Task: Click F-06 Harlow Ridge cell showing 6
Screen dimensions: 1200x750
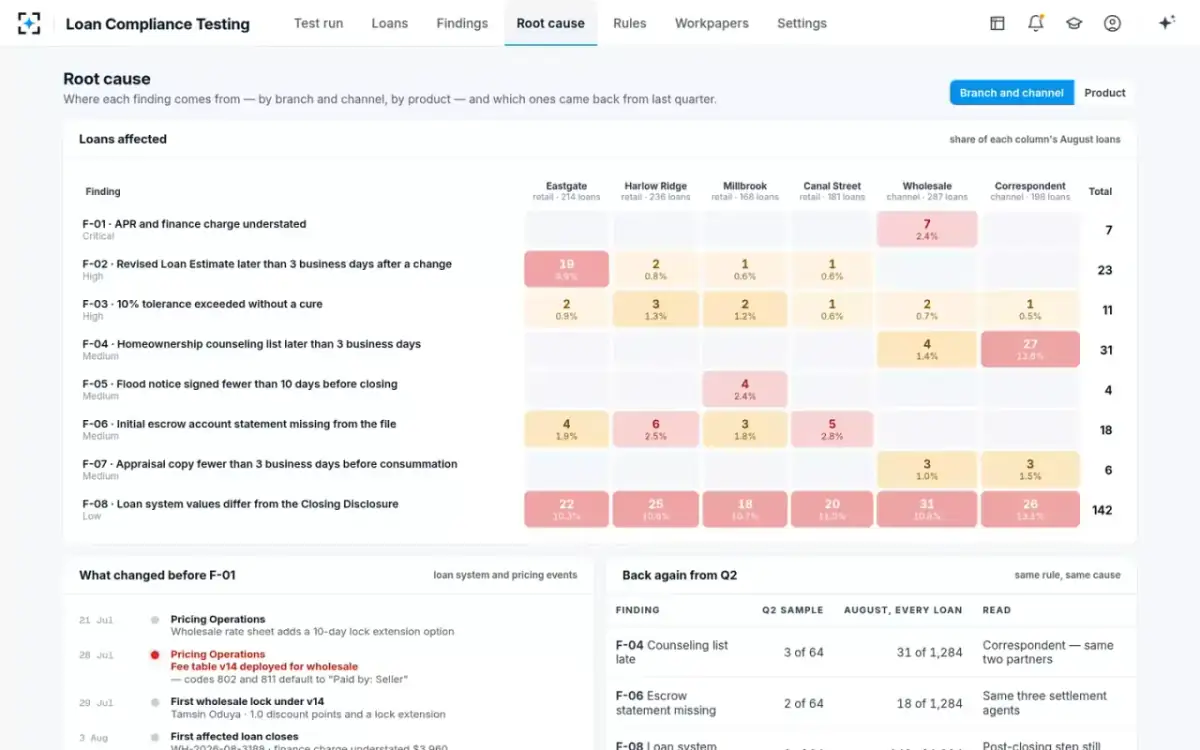Action: tap(655, 430)
